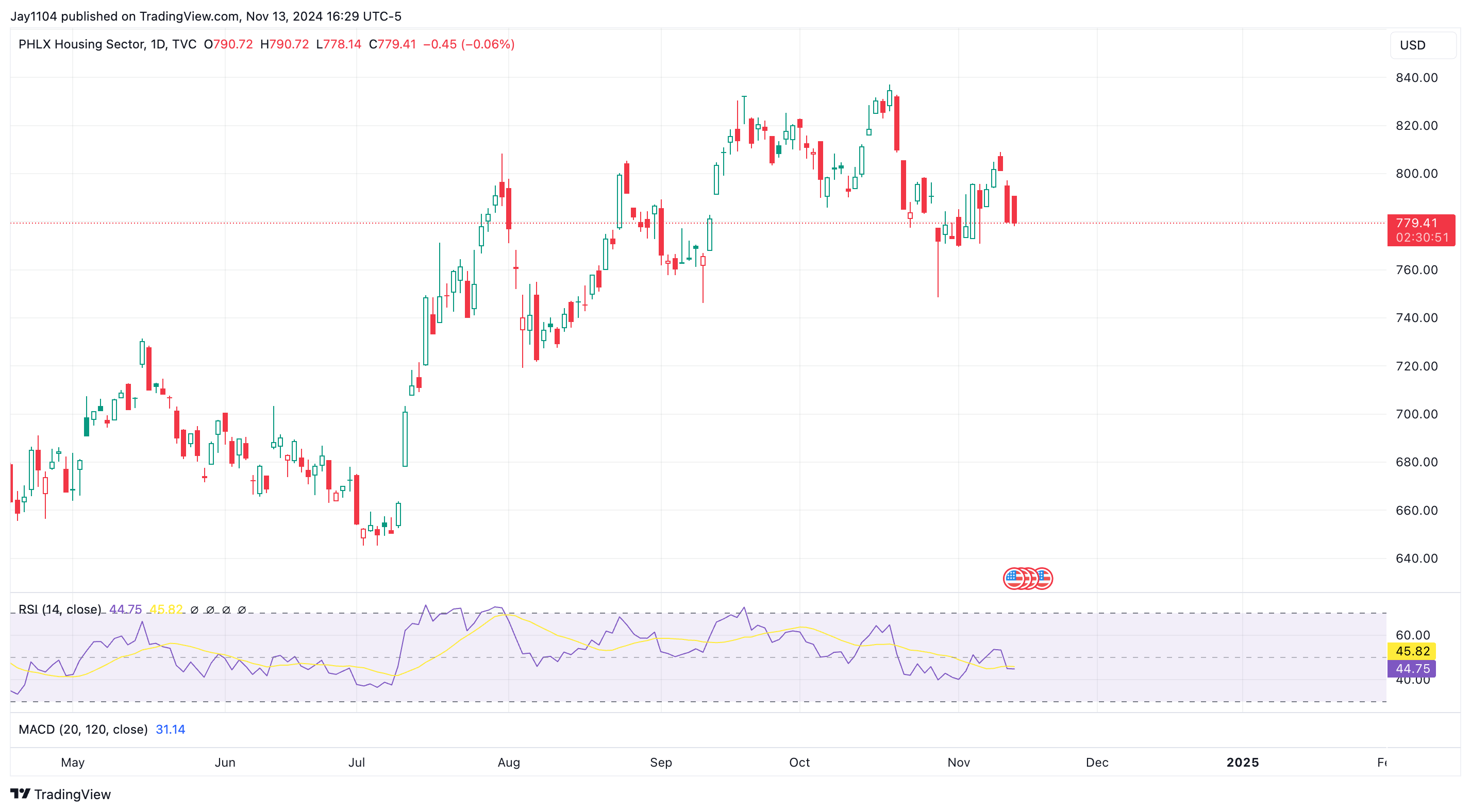
Task: Click the Jay1104 published on TradingView.com header
Action: click(x=206, y=16)
